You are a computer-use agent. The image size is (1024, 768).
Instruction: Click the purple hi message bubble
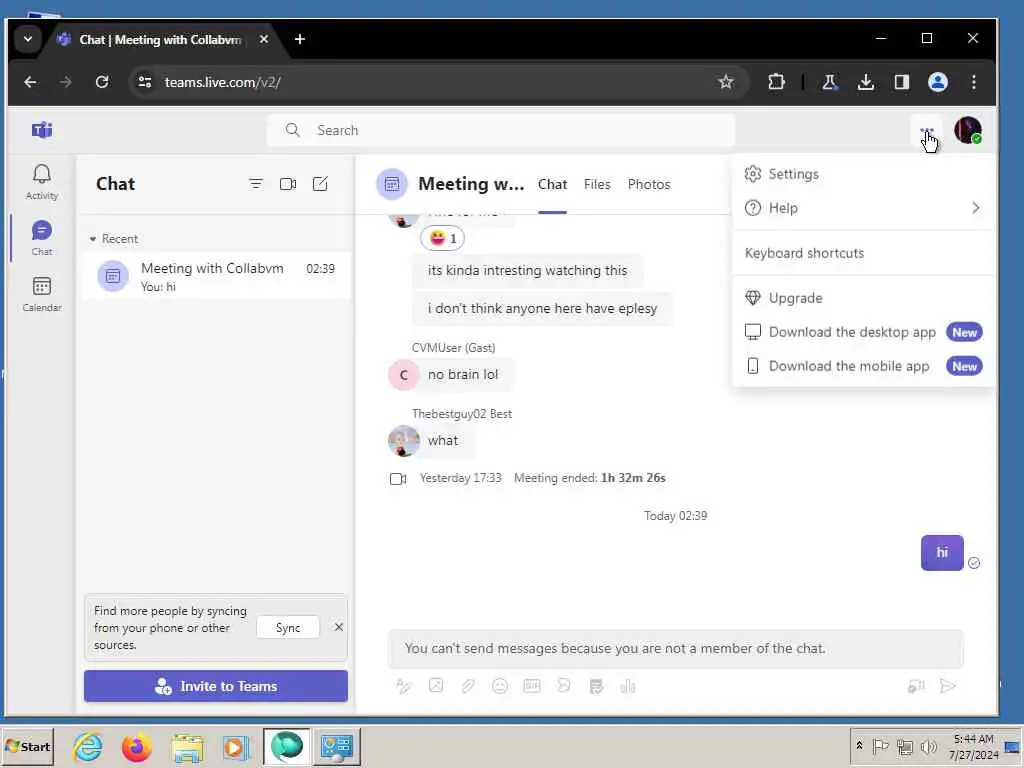942,552
